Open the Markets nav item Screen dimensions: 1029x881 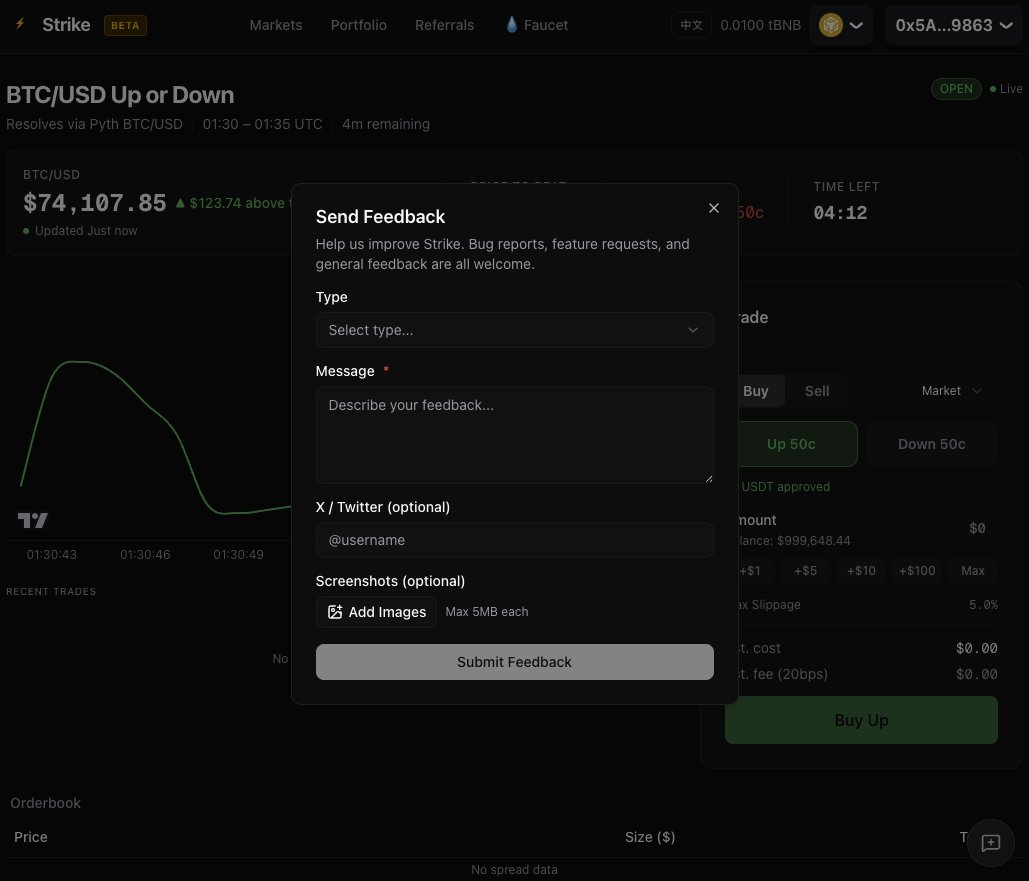pos(276,25)
